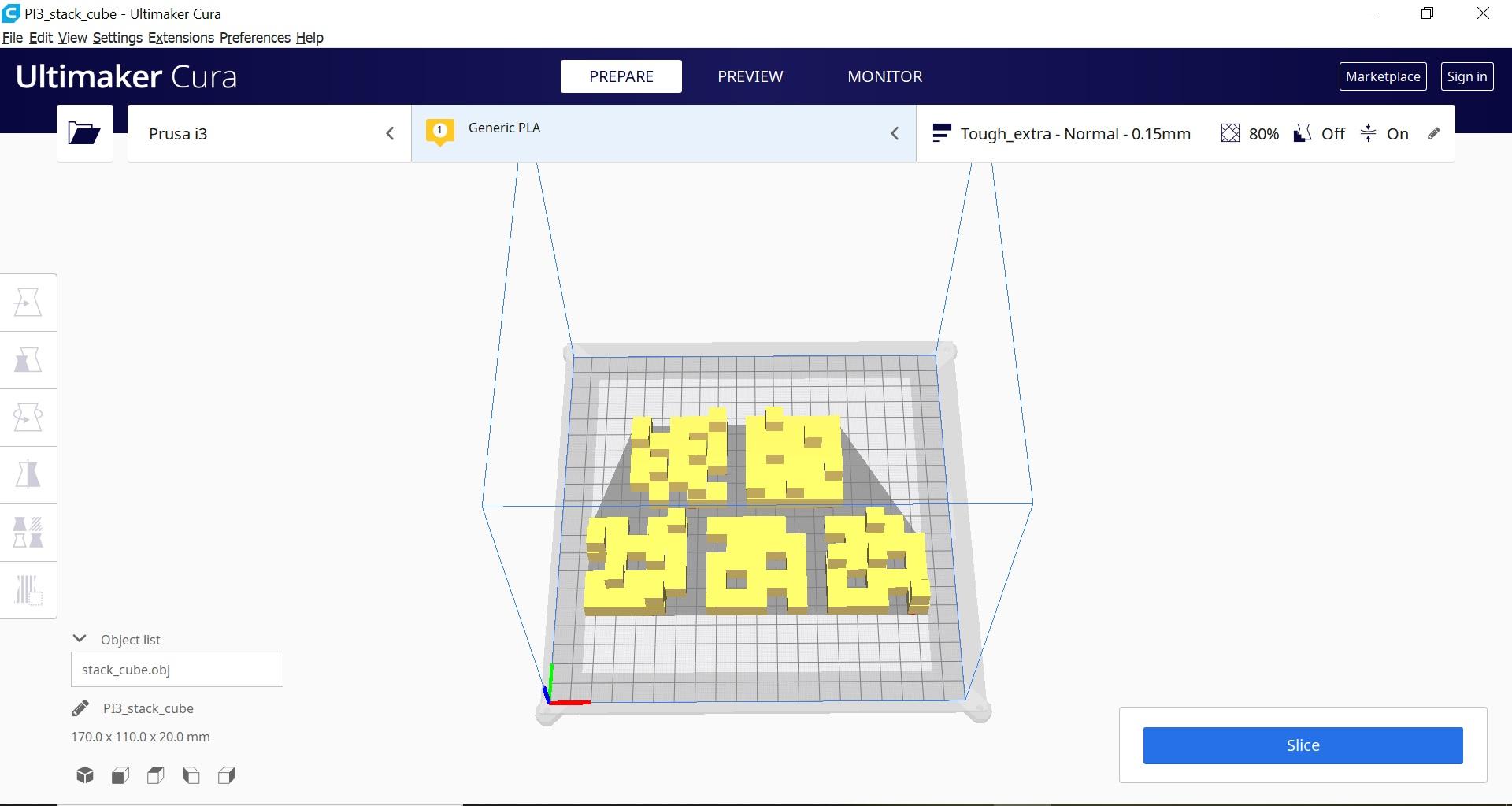1512x806 pixels.
Task: Click the pencil icon beside PI3_stack_cube
Action: point(80,708)
